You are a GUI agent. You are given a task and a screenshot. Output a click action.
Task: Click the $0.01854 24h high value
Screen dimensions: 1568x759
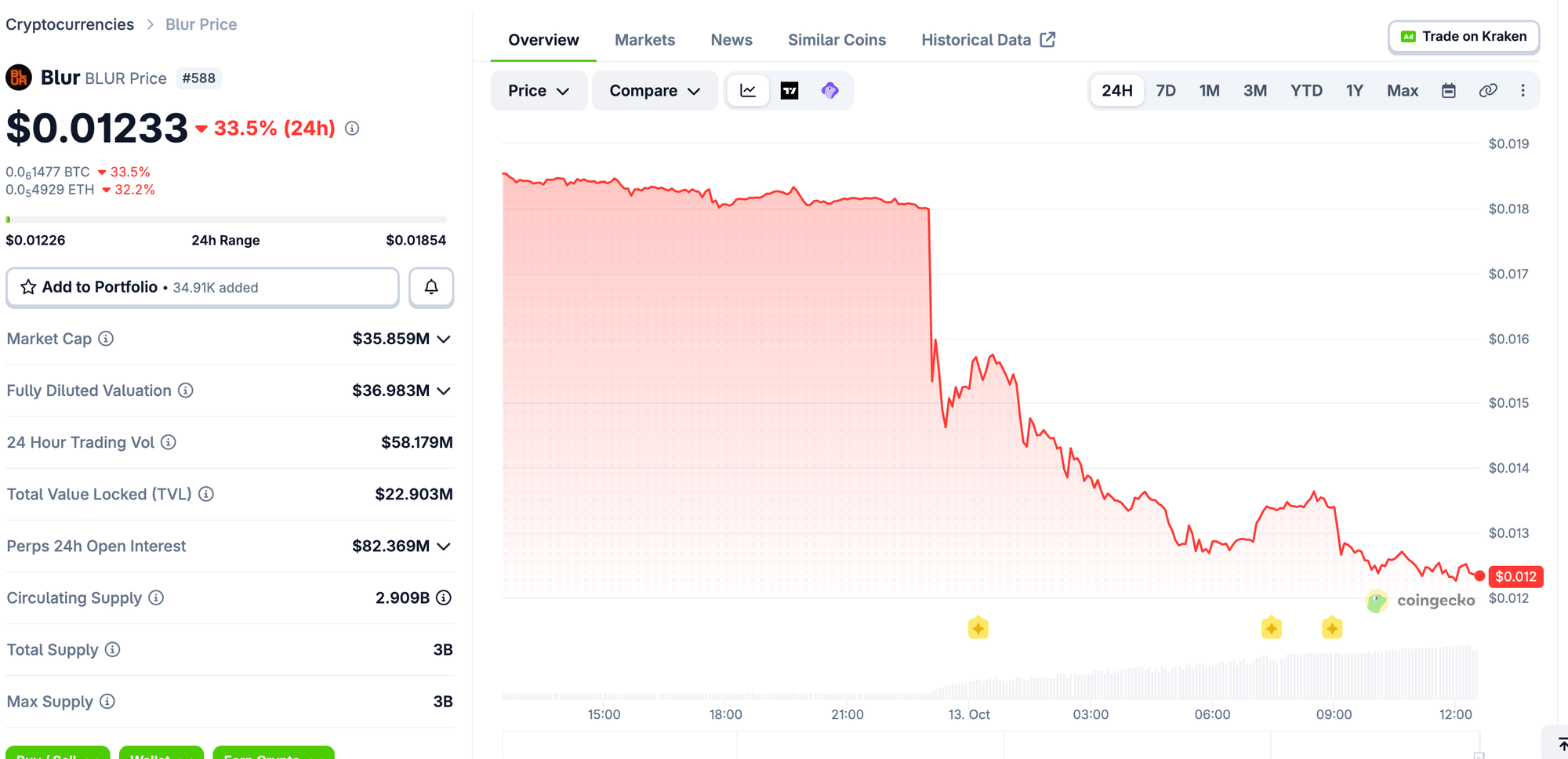coord(416,240)
